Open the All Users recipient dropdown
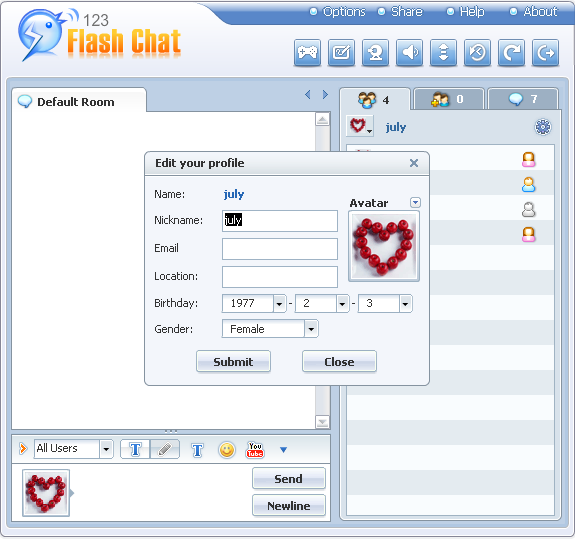 pos(106,449)
